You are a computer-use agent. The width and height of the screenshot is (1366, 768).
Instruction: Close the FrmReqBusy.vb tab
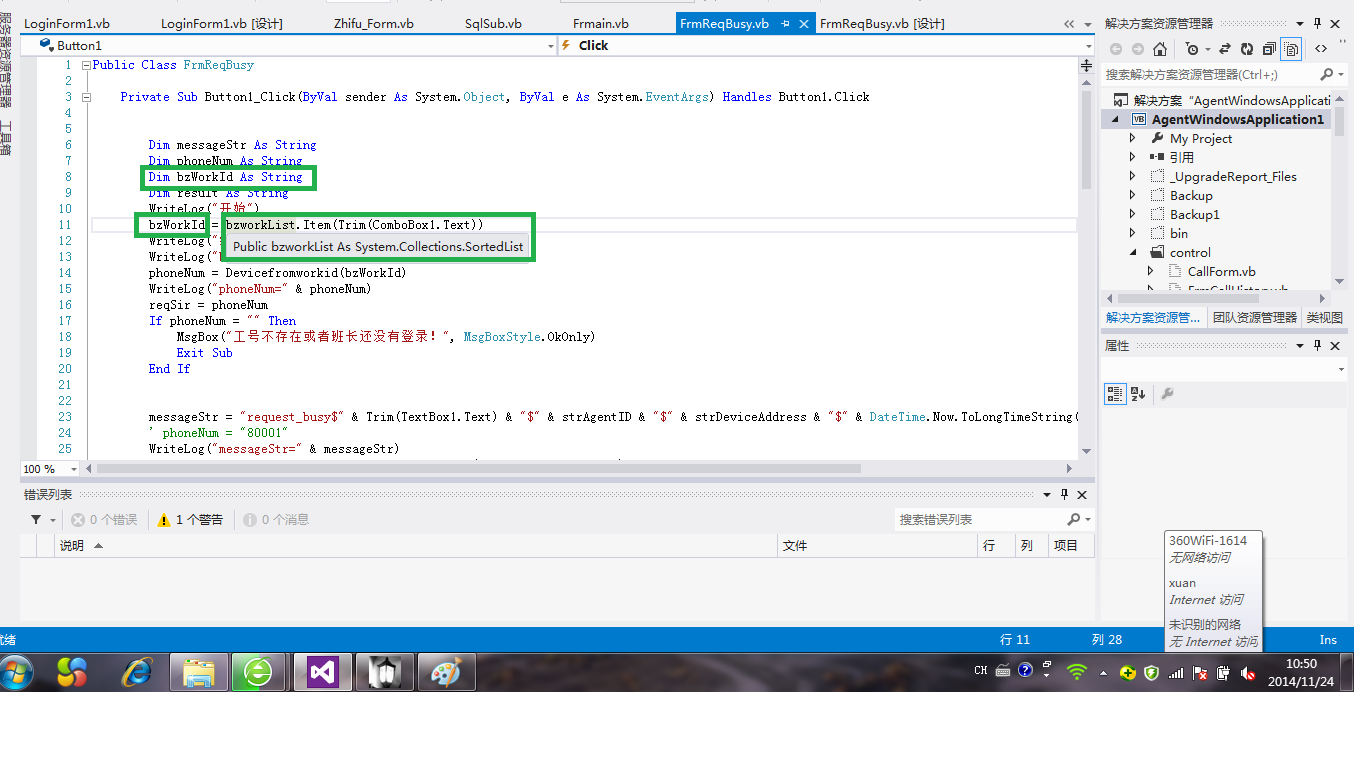[x=803, y=24]
